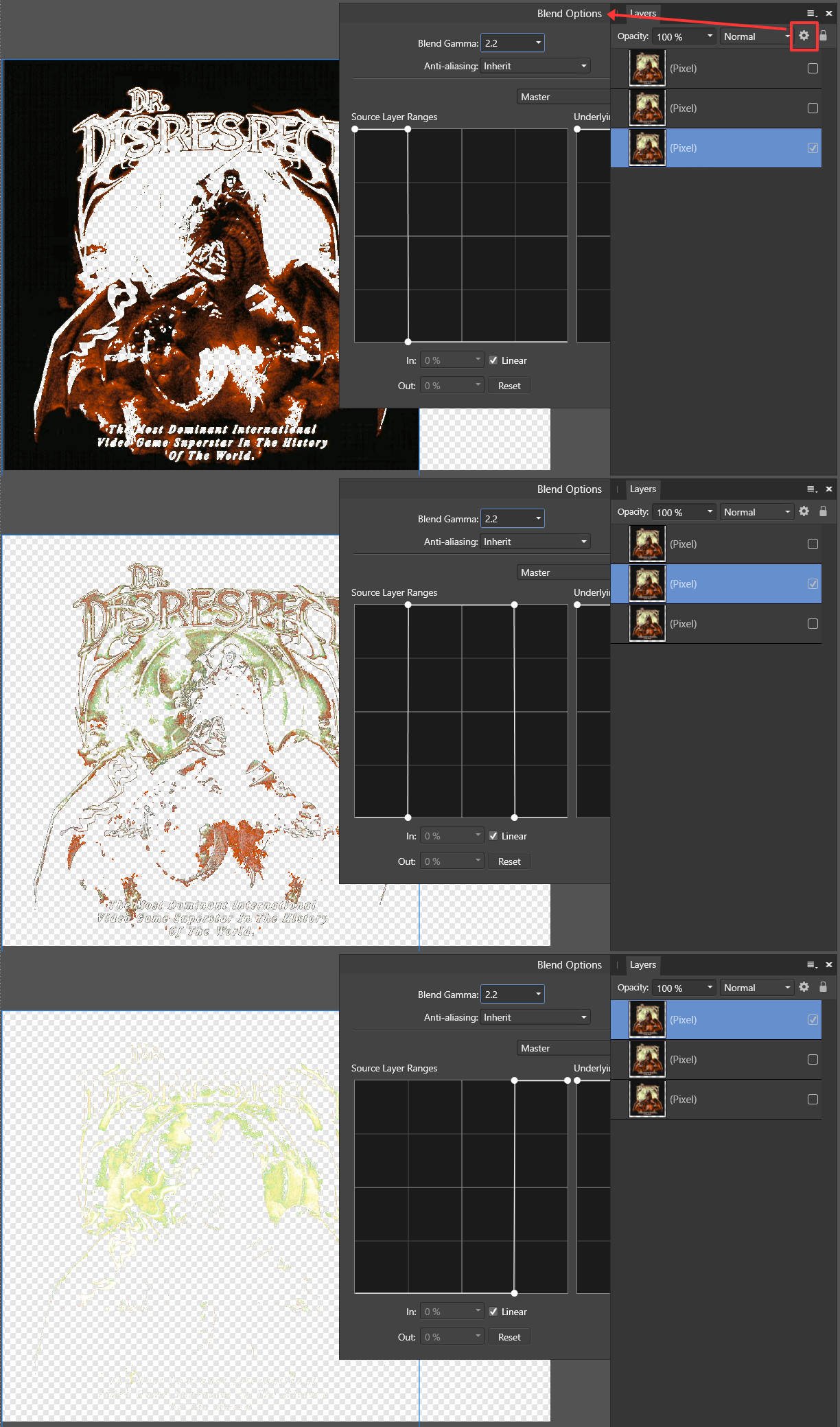Click the thumbnail of the highlighted layer in middle panel
Viewport: 840px width, 1427px height.
(647, 584)
